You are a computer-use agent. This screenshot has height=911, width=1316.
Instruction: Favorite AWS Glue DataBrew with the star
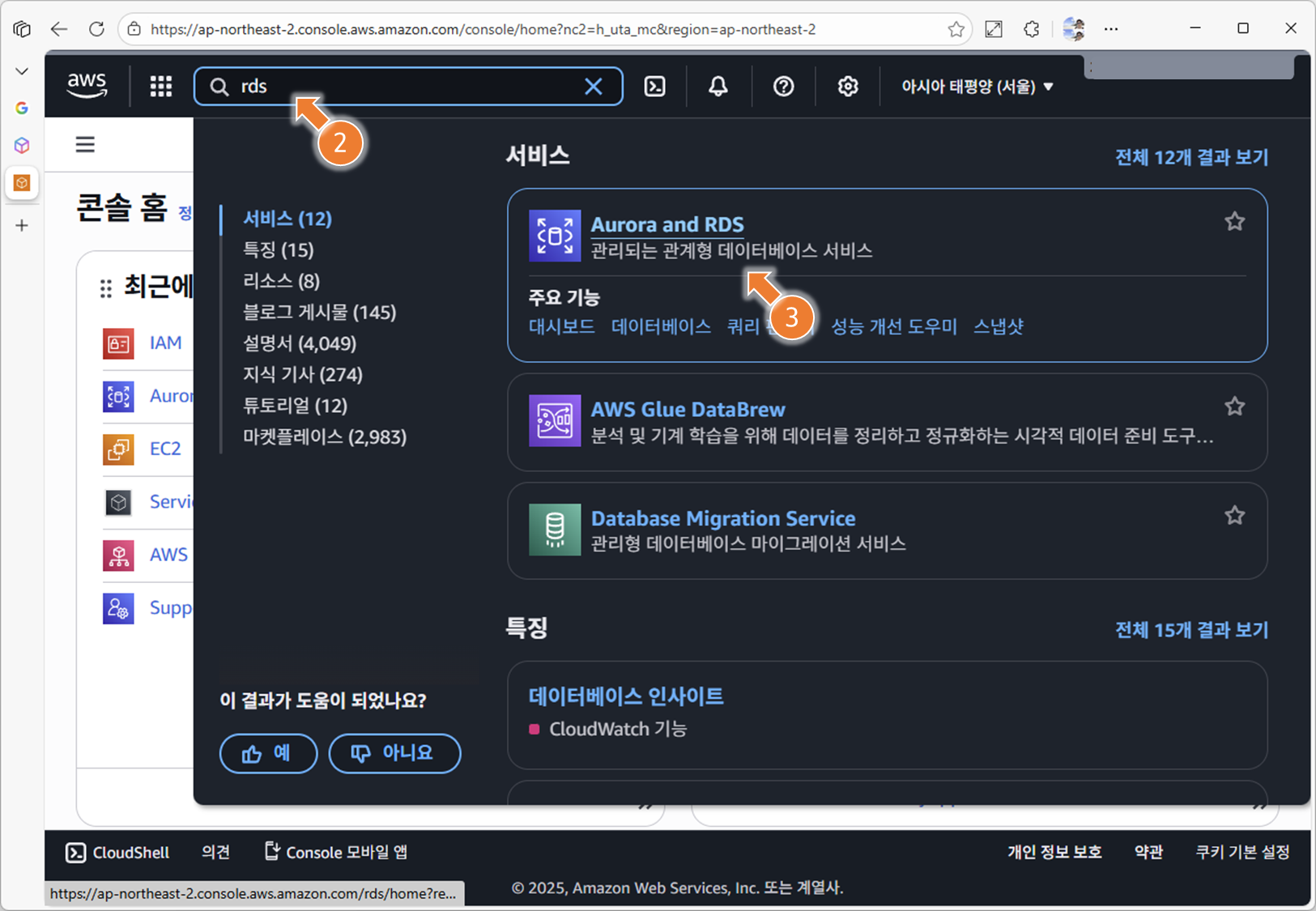click(1234, 406)
